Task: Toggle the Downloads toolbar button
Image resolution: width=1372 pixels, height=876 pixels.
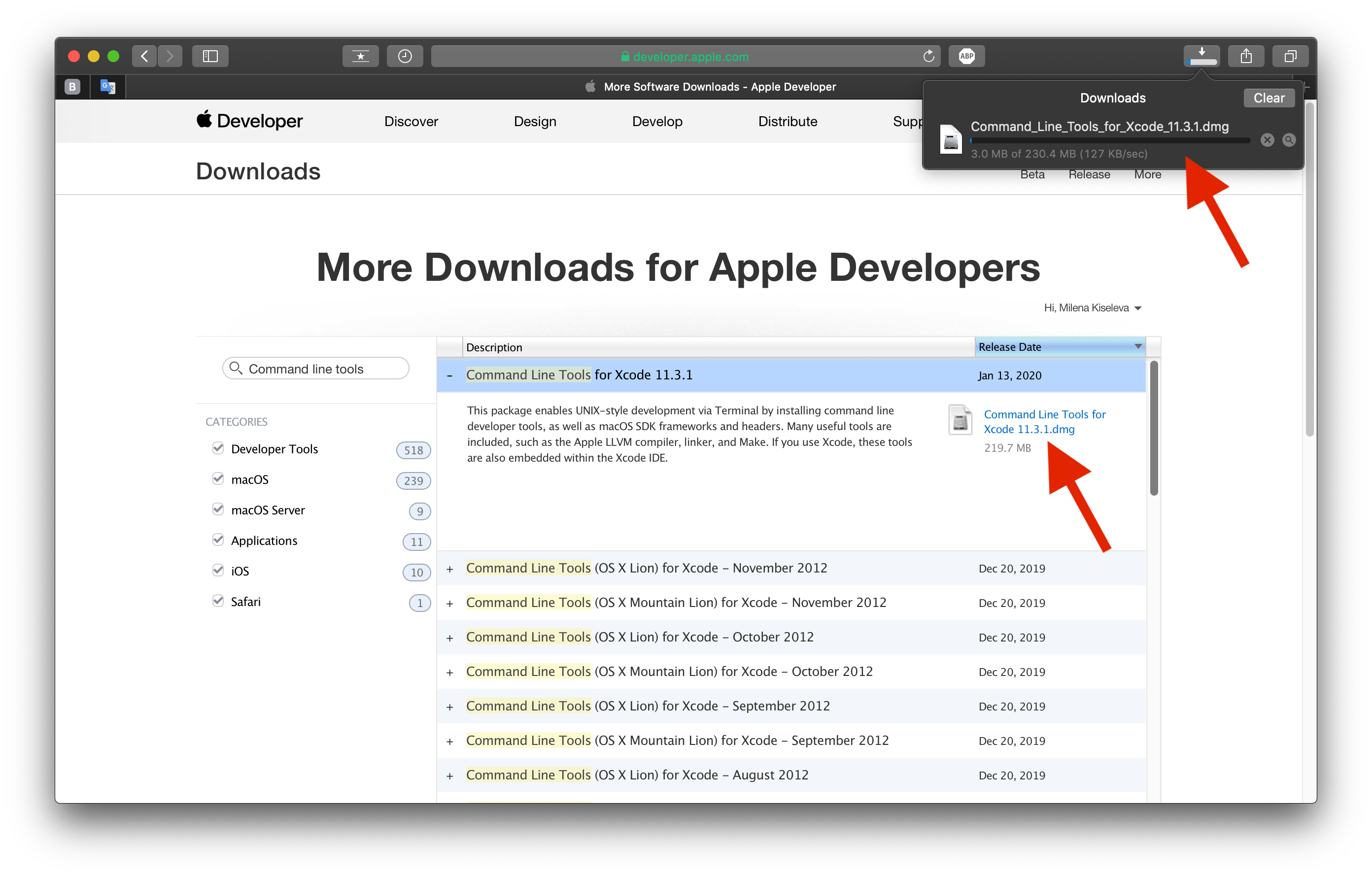Action: pyautogui.click(x=1201, y=56)
